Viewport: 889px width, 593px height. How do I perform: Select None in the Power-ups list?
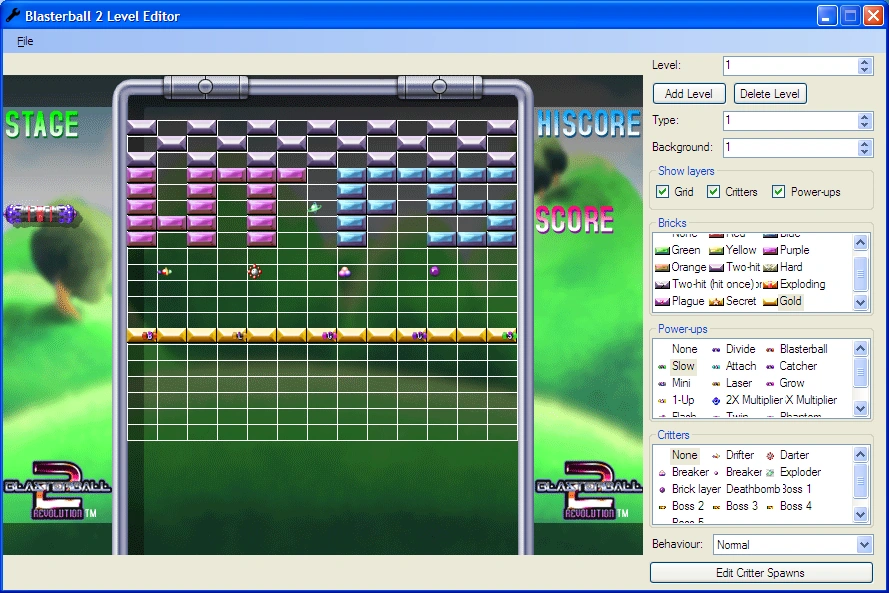(x=684, y=349)
